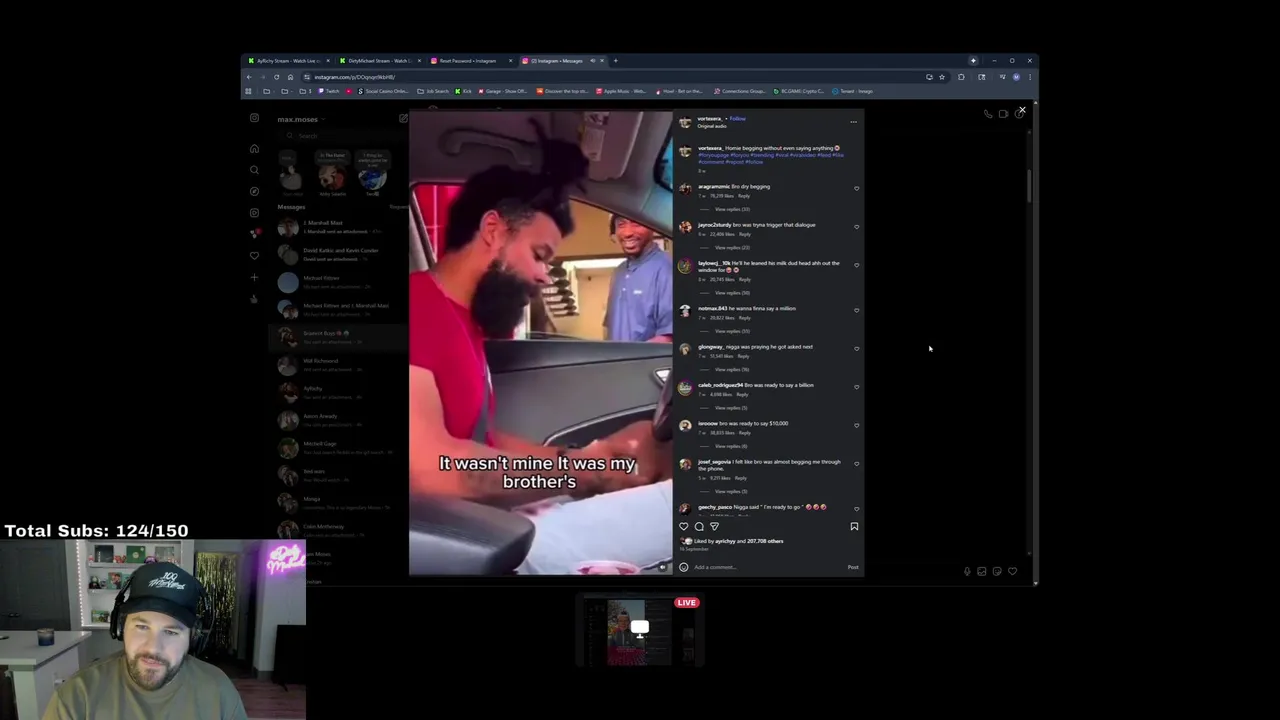
Task: Like the post with the heart icon
Action: [x=684, y=527]
